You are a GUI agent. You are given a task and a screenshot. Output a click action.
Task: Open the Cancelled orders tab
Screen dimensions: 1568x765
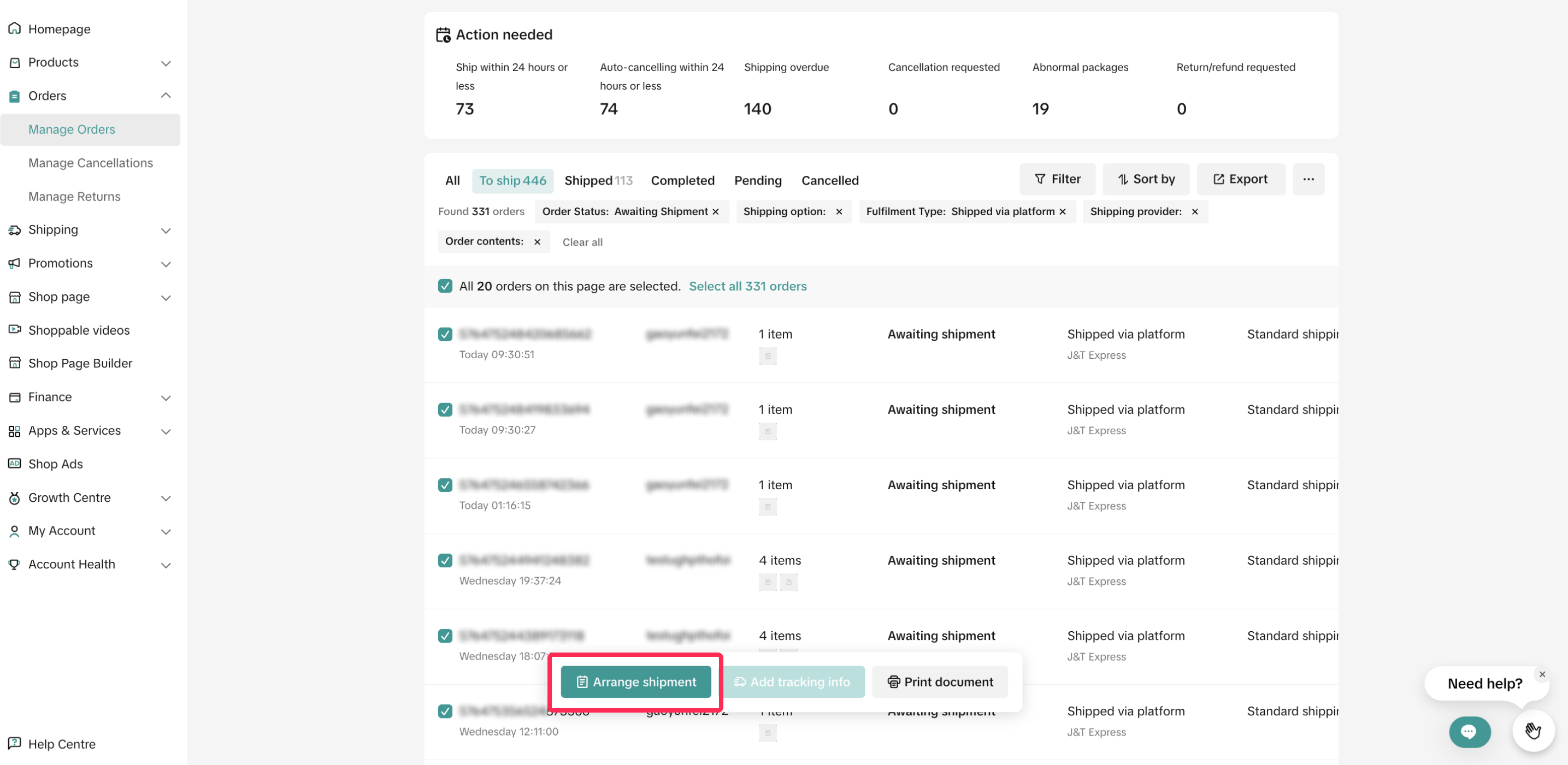[x=830, y=181]
